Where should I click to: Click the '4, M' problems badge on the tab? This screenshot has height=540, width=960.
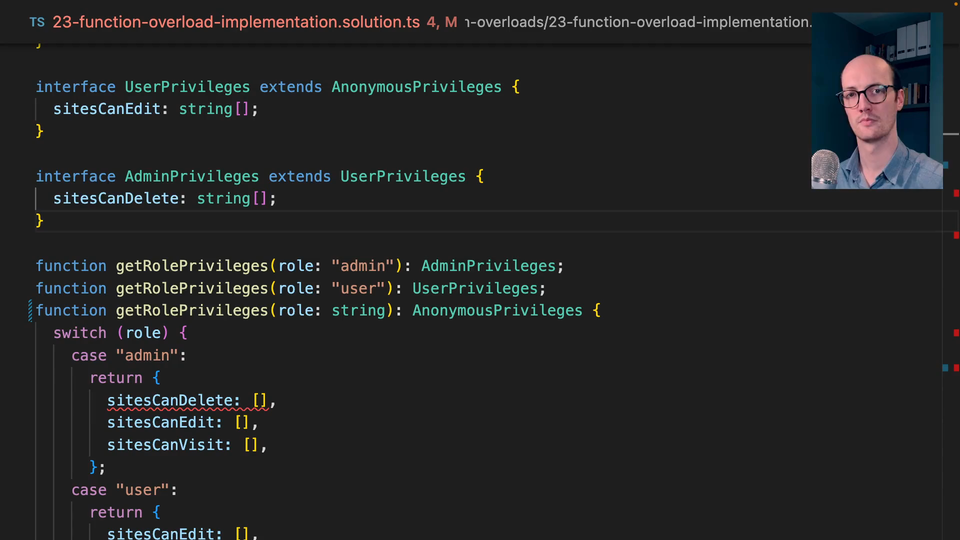pos(442,22)
